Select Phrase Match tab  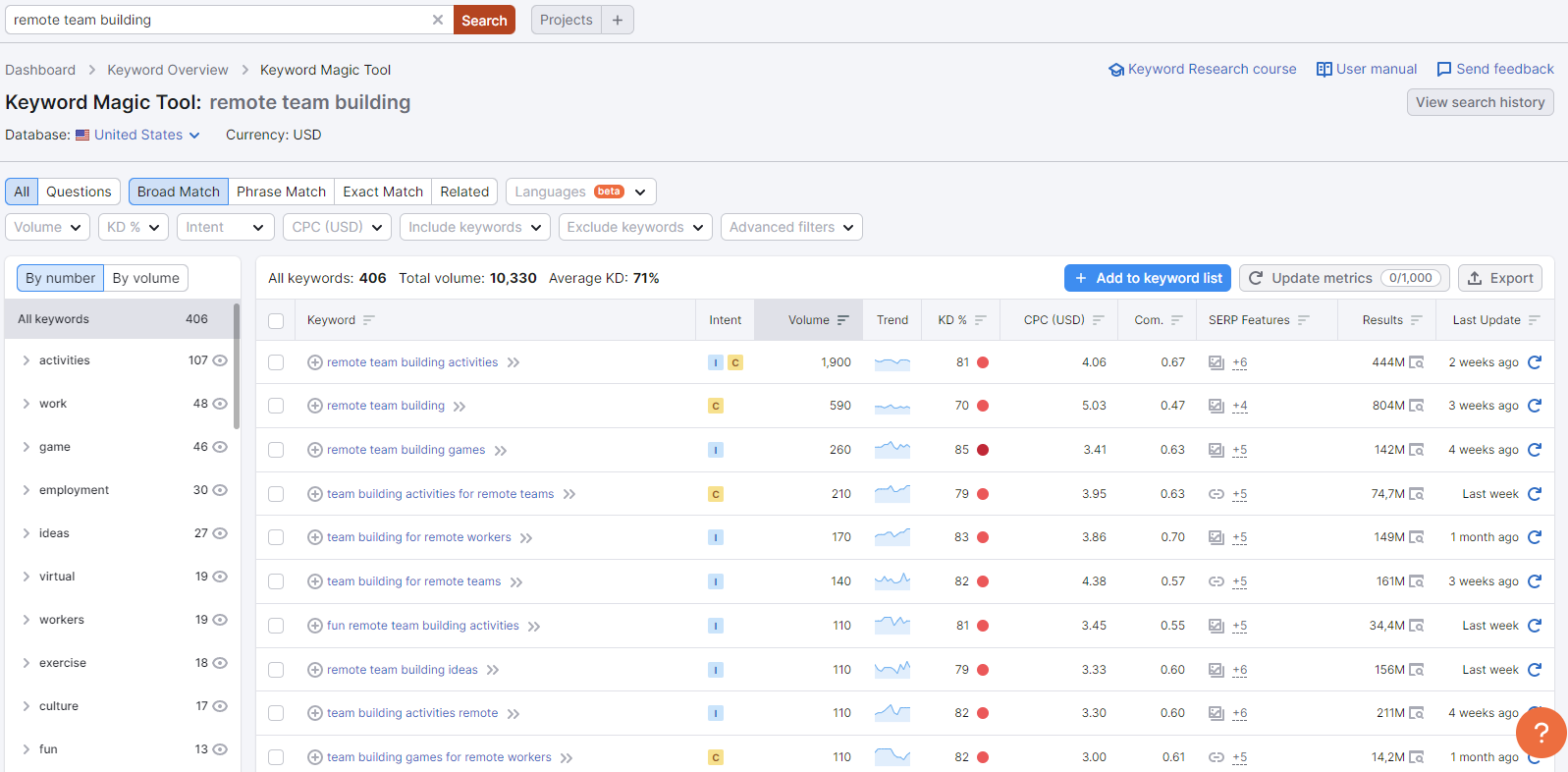coord(281,192)
